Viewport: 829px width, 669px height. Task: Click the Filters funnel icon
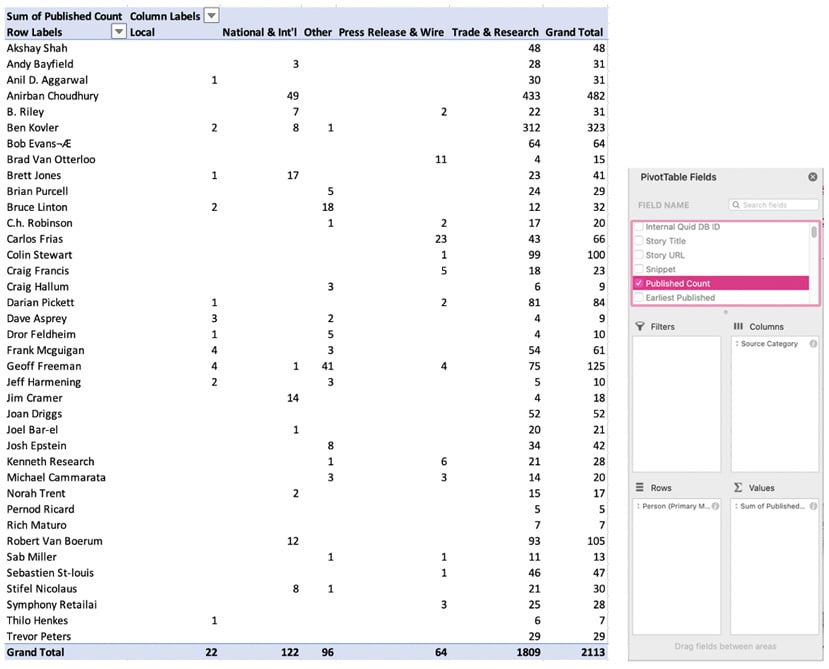[640, 326]
